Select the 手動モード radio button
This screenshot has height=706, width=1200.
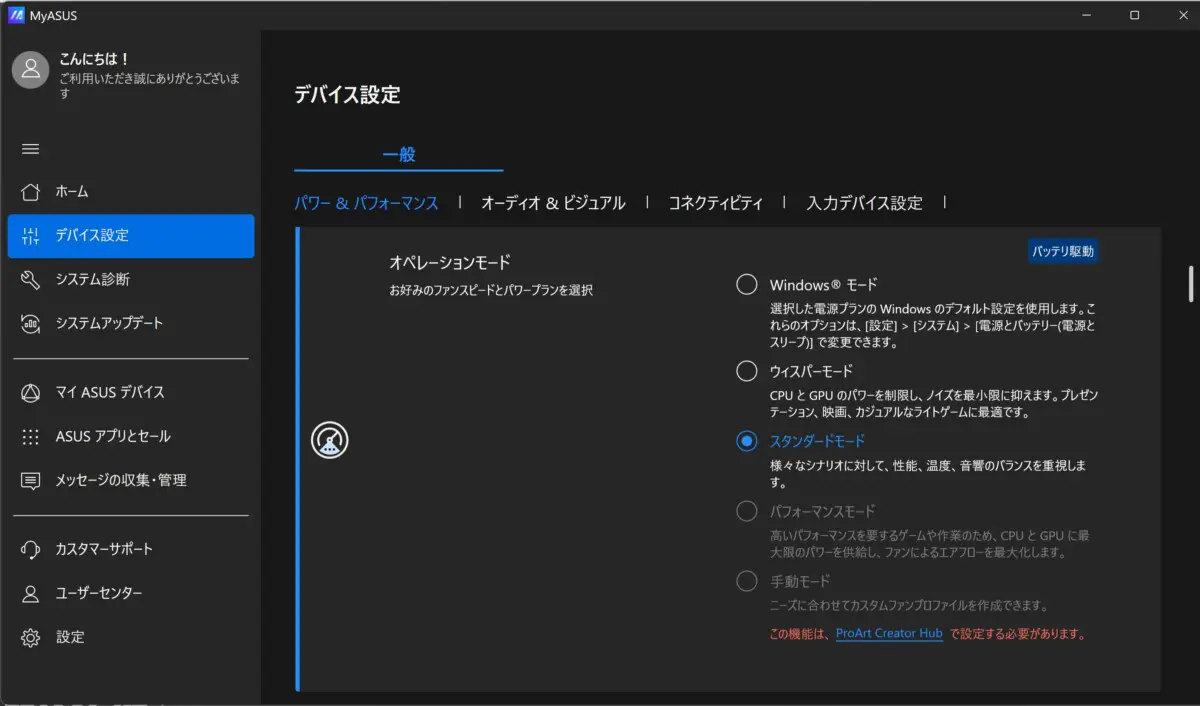coord(747,581)
